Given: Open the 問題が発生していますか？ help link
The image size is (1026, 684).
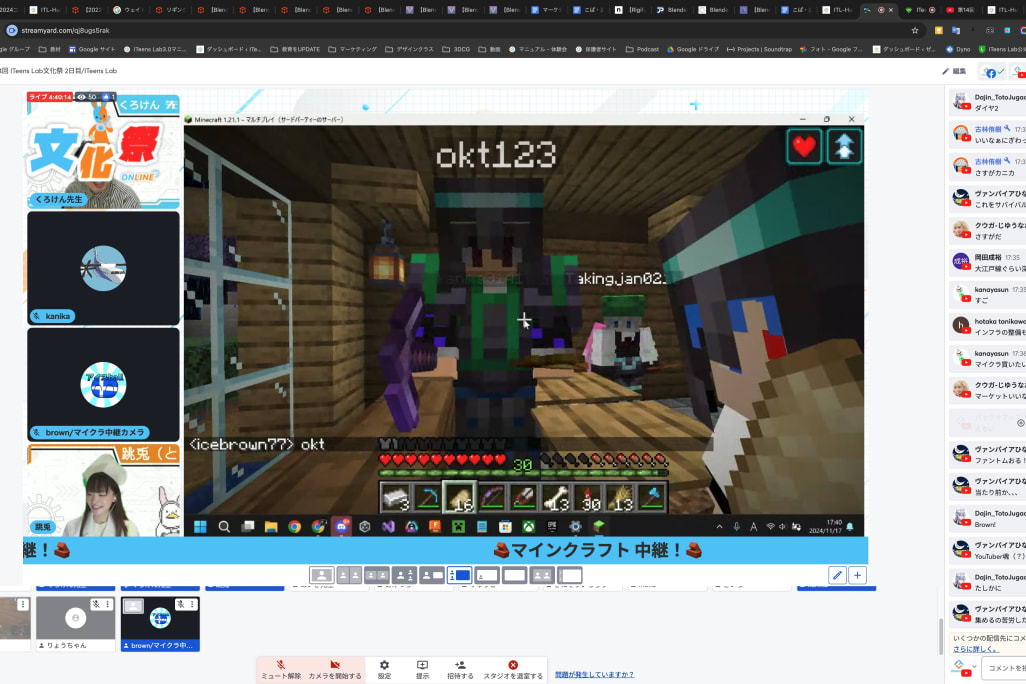Looking at the screenshot, I should tap(594, 675).
